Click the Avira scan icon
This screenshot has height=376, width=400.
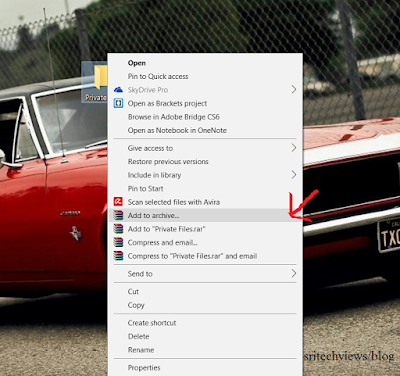tap(118, 202)
